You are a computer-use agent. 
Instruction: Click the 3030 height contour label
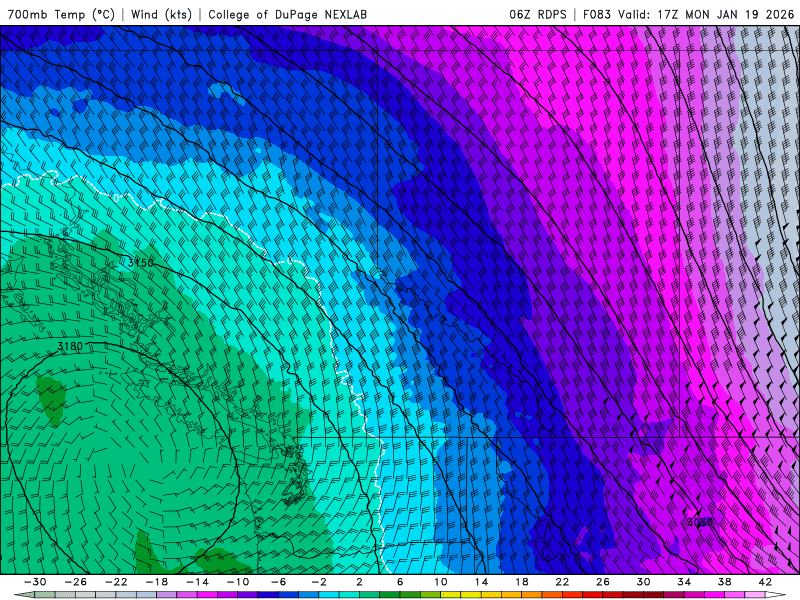(699, 522)
